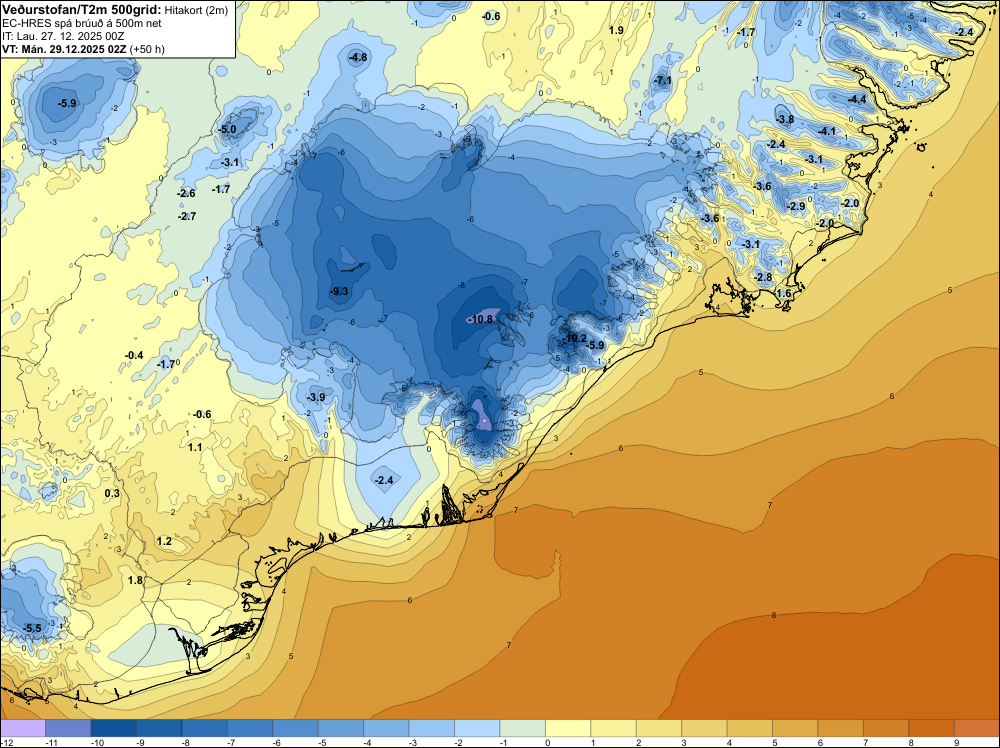Screen dimensions: 1000x748
Task: Pick the -4.8 temperature label
Action: tap(358, 57)
